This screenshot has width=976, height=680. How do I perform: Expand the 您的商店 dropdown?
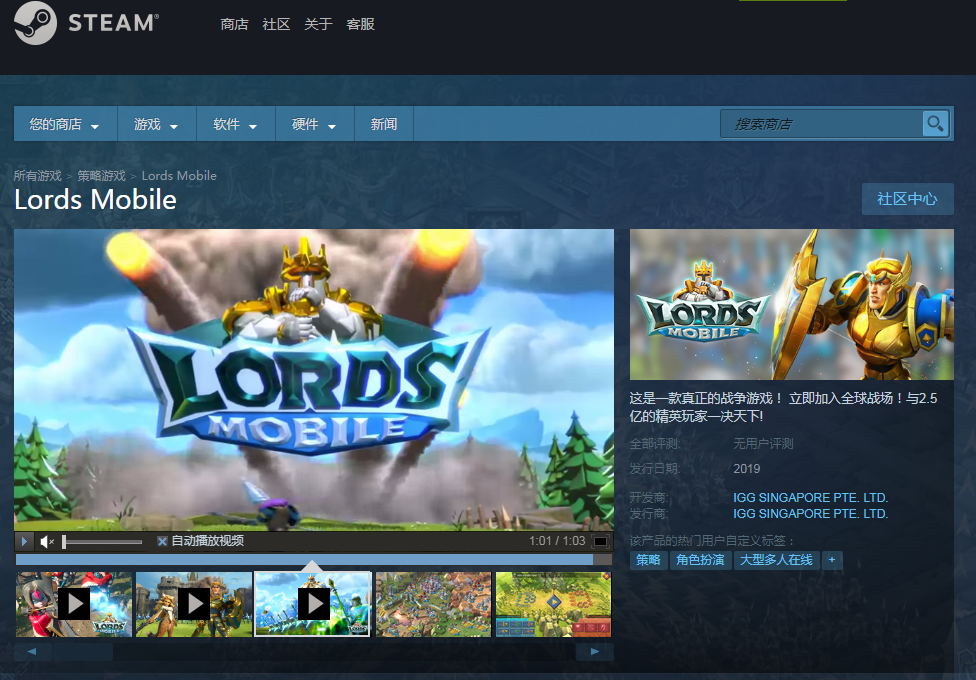click(x=65, y=125)
